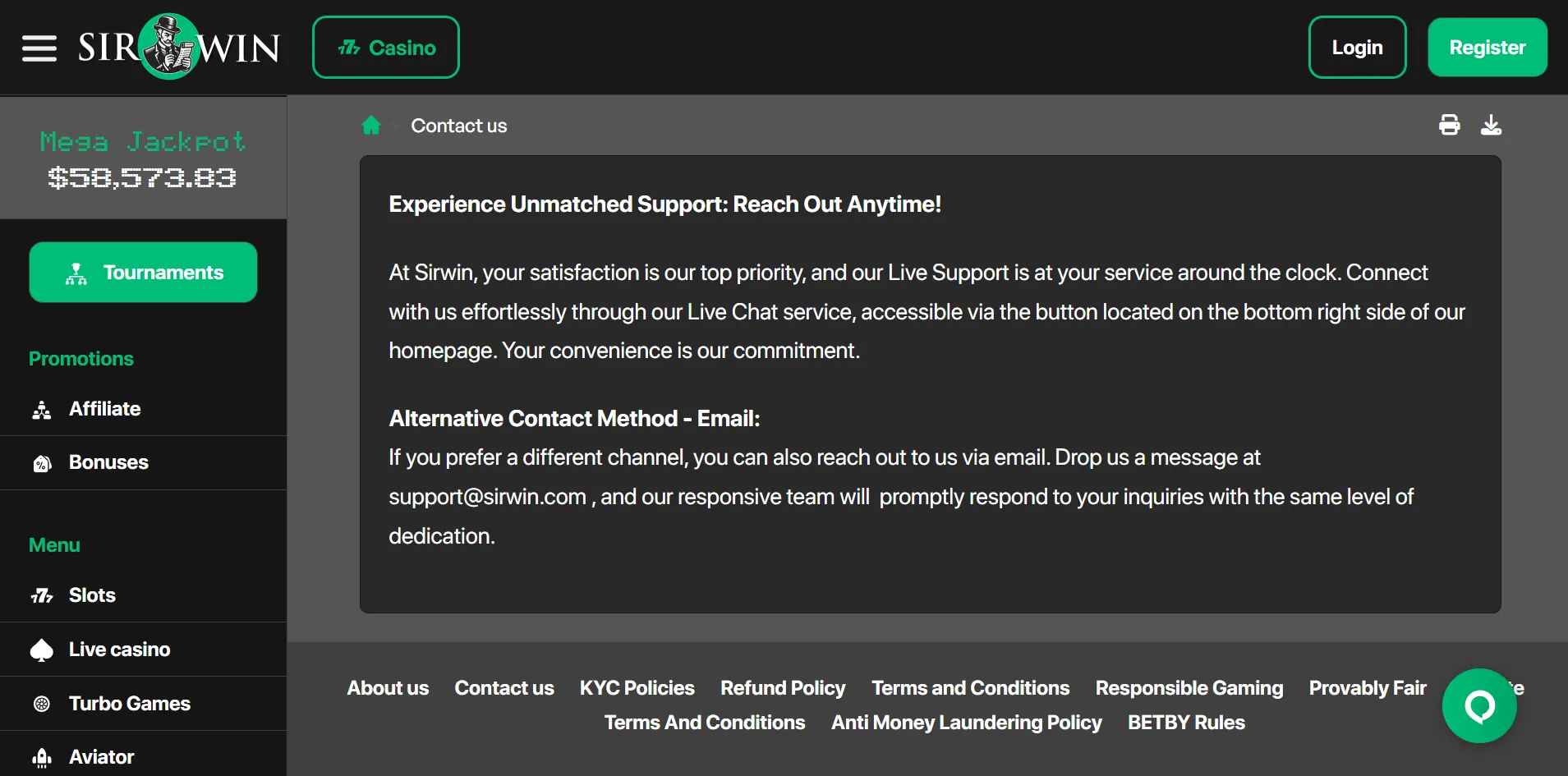1568x776 pixels.
Task: Select Aviator in the sidebar
Action: (101, 756)
